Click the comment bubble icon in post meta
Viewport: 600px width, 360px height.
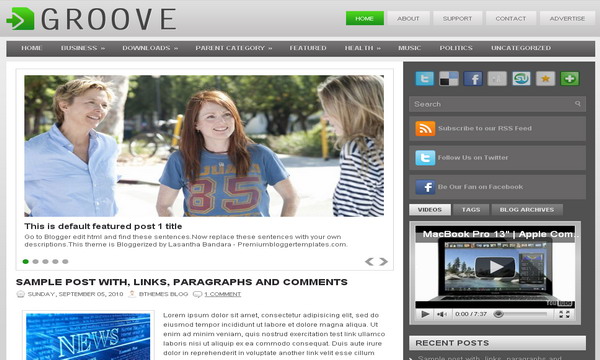[197, 294]
